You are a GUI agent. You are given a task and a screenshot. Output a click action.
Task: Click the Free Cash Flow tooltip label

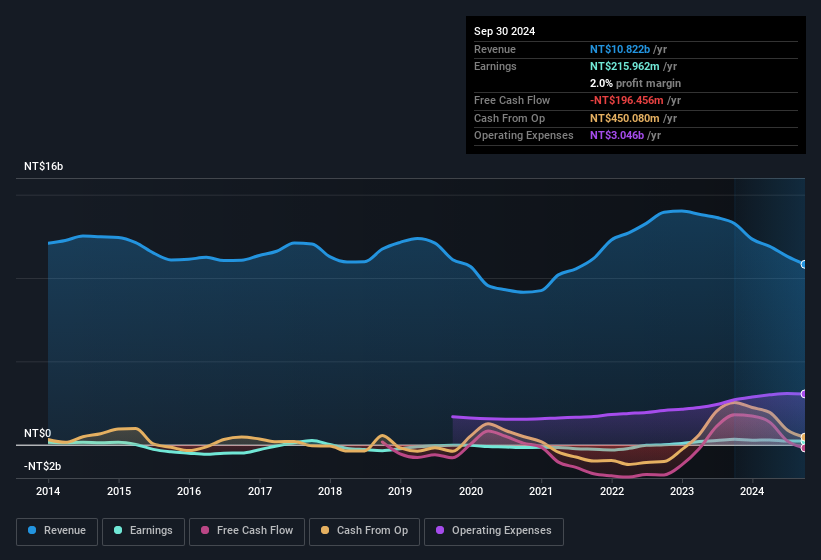coord(512,100)
